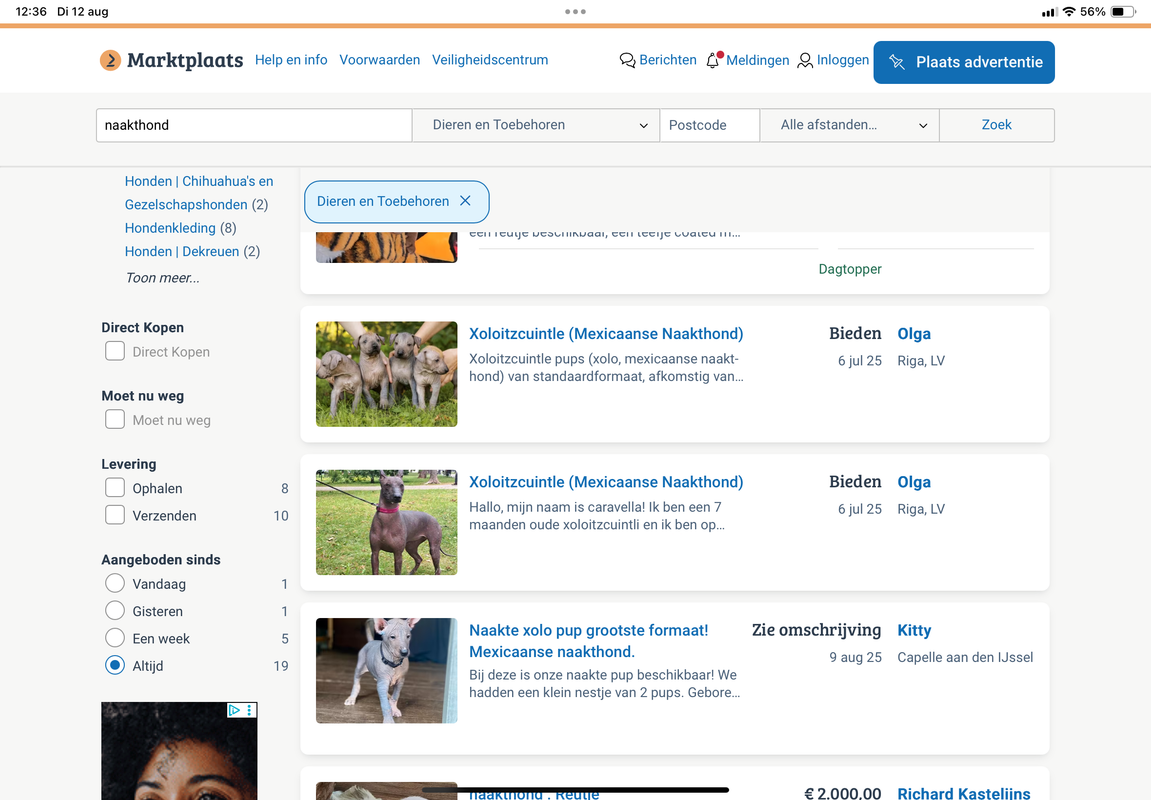
Task: Click the naakthond search input field
Action: 254,125
